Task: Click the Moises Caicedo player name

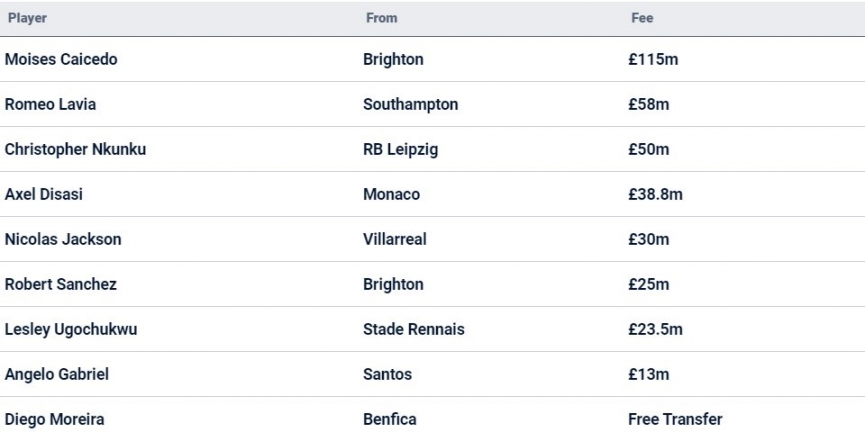Action: (61, 60)
